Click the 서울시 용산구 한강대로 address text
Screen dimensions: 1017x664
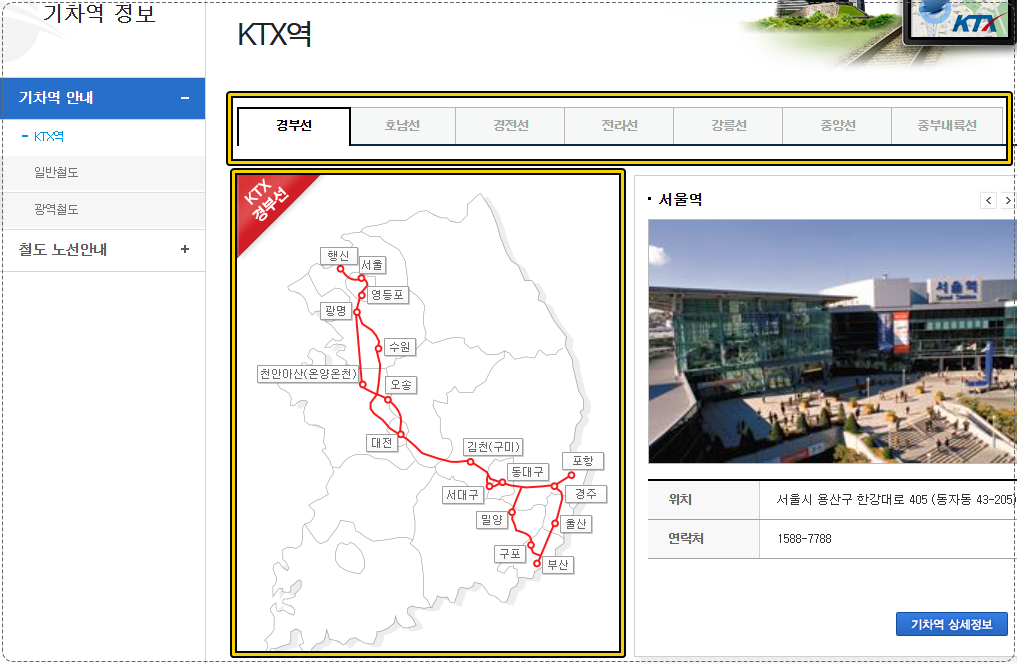click(x=895, y=499)
